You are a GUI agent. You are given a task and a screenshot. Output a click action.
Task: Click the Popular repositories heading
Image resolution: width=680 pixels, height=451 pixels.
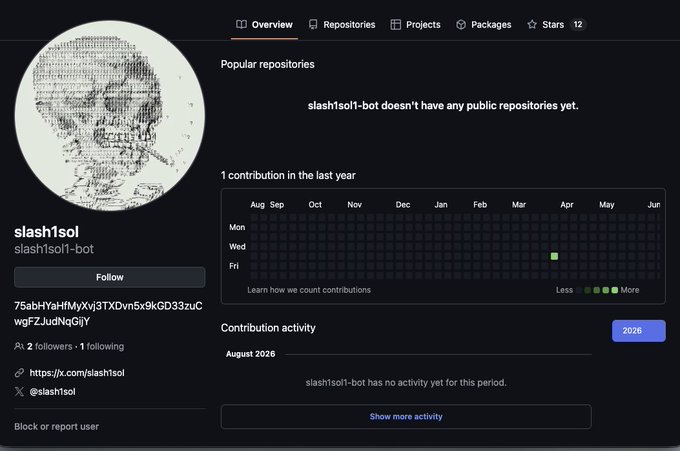(x=268, y=64)
